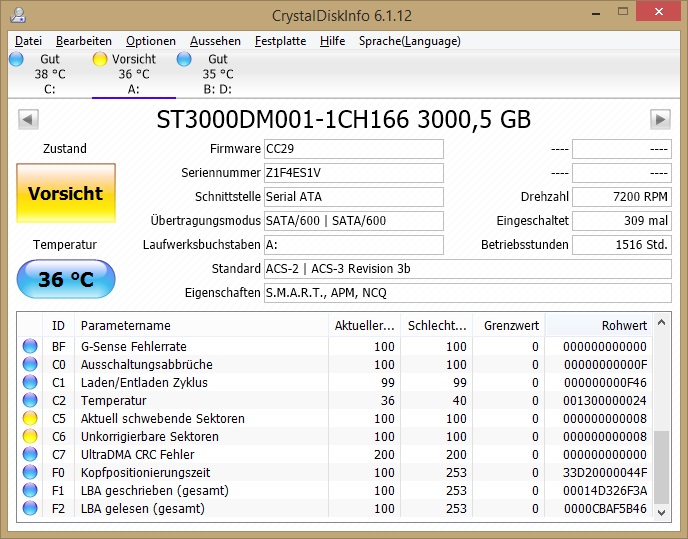Click the attribute list scrollbar thumb
The image size is (688, 539).
[x=662, y=467]
